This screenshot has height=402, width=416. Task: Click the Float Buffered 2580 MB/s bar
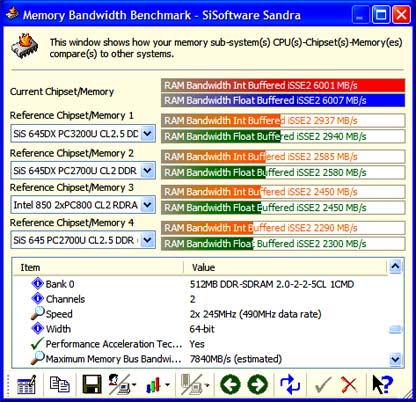283,172
